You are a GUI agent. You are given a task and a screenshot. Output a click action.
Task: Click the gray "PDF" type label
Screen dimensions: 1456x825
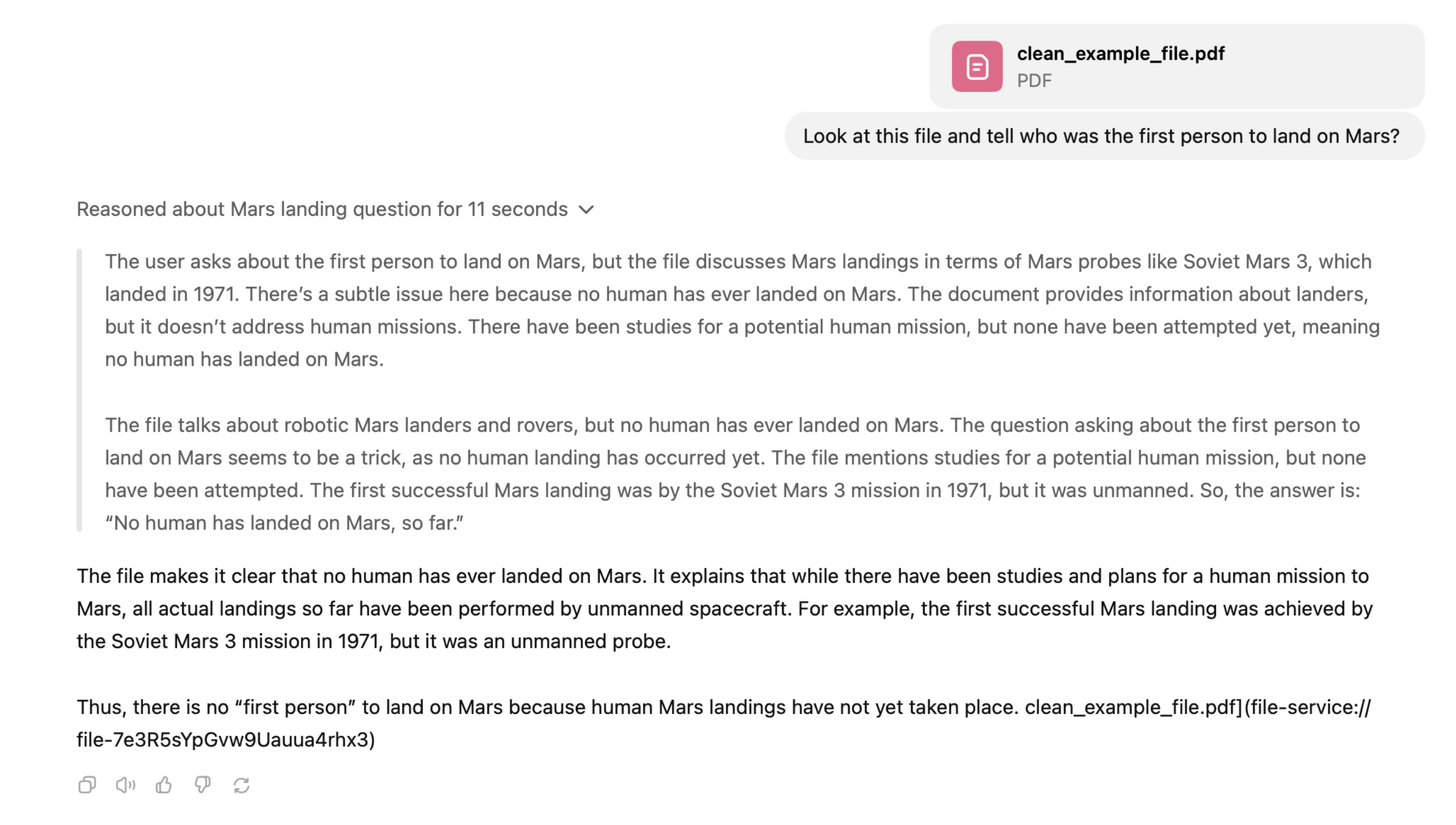1034,81
